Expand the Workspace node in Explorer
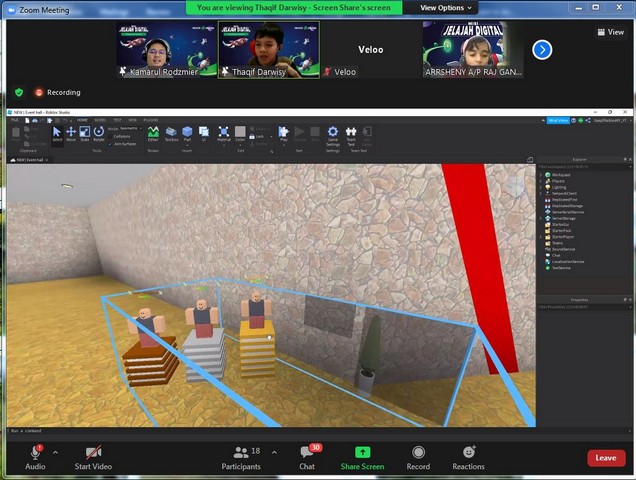Screen dimensions: 636x480 [542, 174]
